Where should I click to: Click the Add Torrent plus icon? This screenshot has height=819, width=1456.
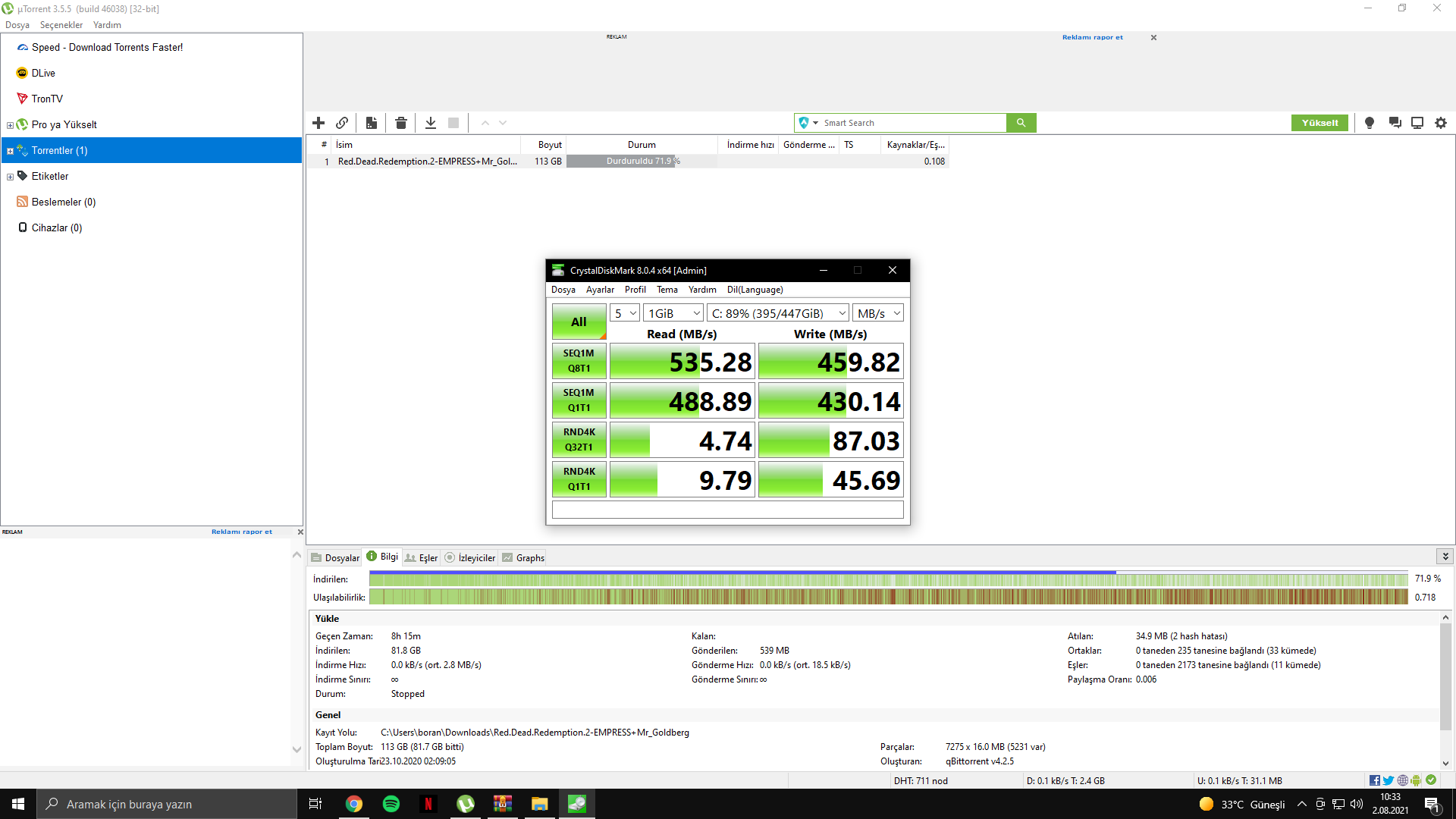318,123
